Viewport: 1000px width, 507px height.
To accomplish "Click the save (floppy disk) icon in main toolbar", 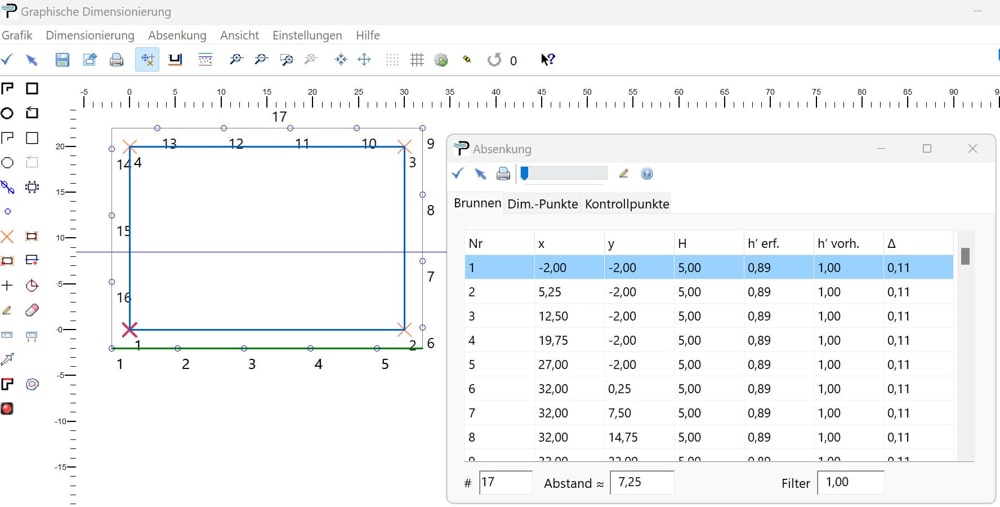I will coord(62,60).
